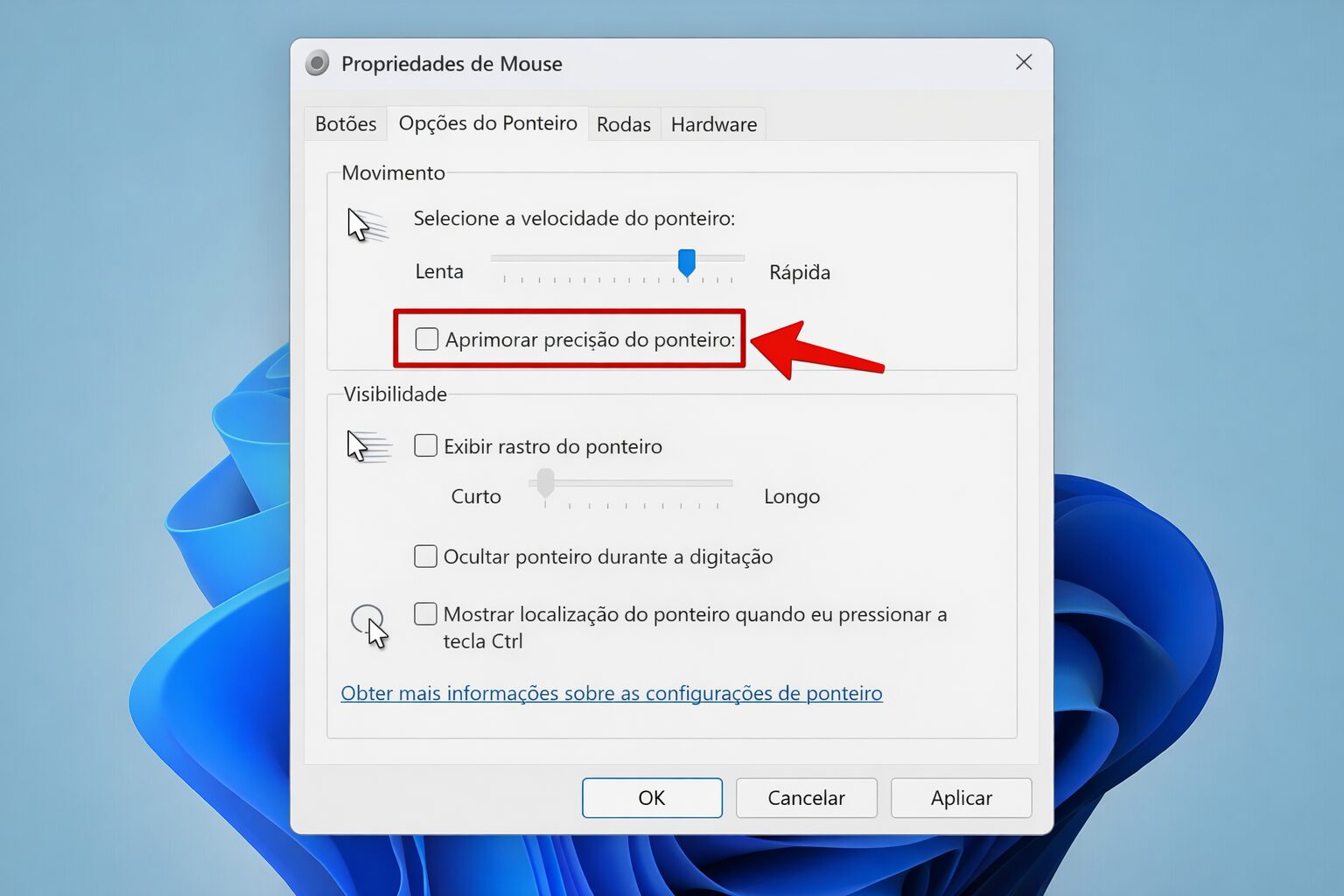Click the mouse icon in title bar
The image size is (1344, 896).
click(317, 63)
